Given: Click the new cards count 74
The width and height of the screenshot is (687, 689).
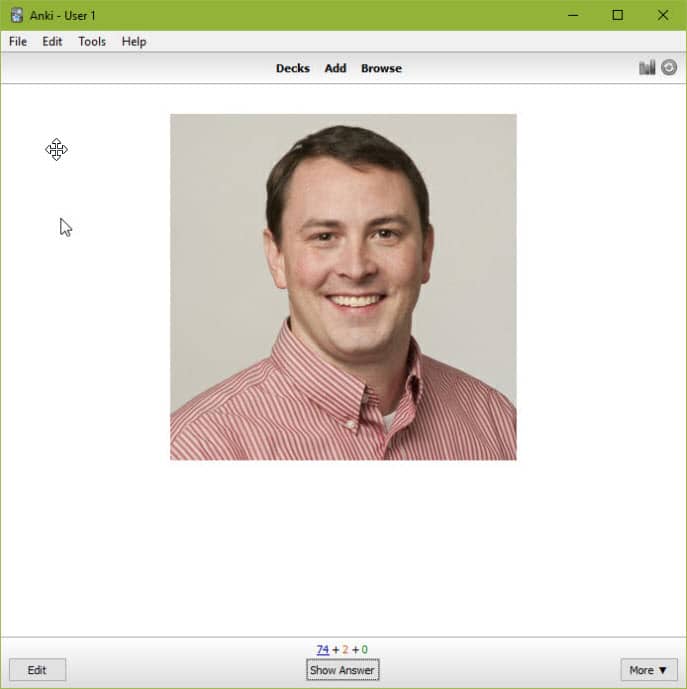Looking at the screenshot, I should click(x=323, y=649).
